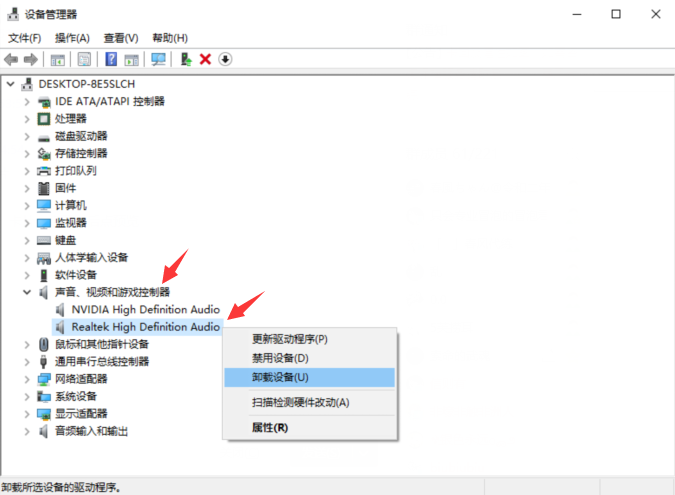Select NVIDIA High Definition Audio device
This screenshot has height=495, width=675.
click(146, 309)
